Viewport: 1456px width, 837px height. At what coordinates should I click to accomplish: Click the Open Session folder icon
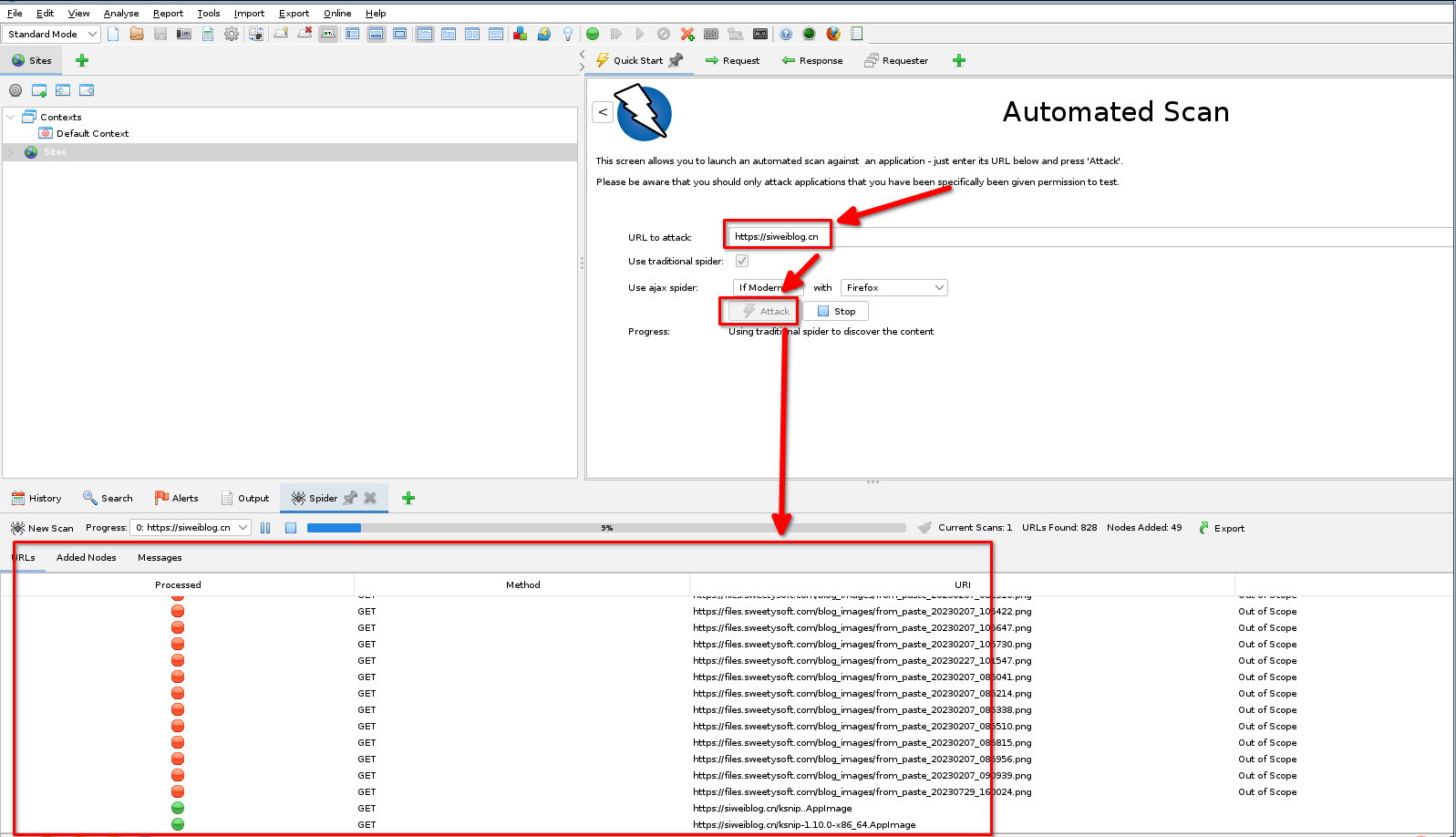click(137, 34)
